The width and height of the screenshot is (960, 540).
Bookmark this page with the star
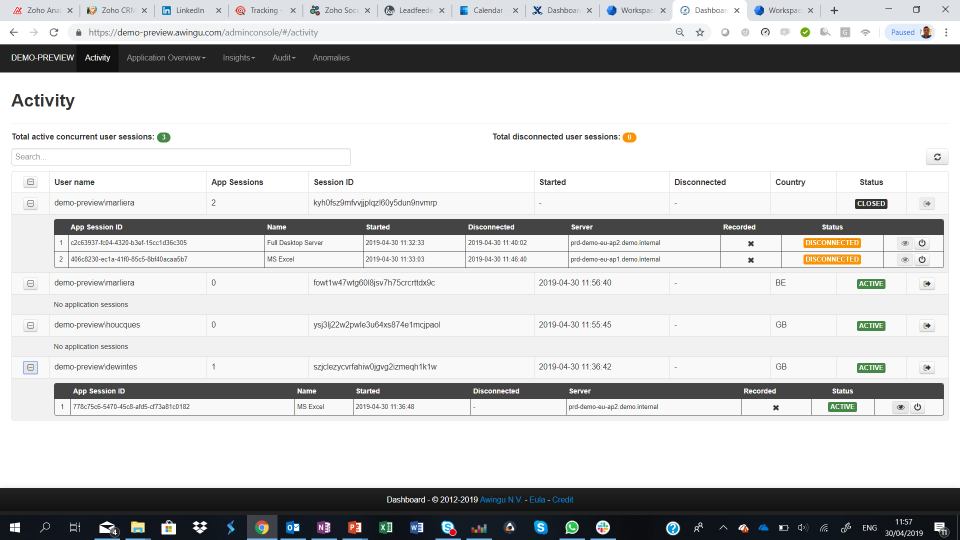click(x=700, y=32)
